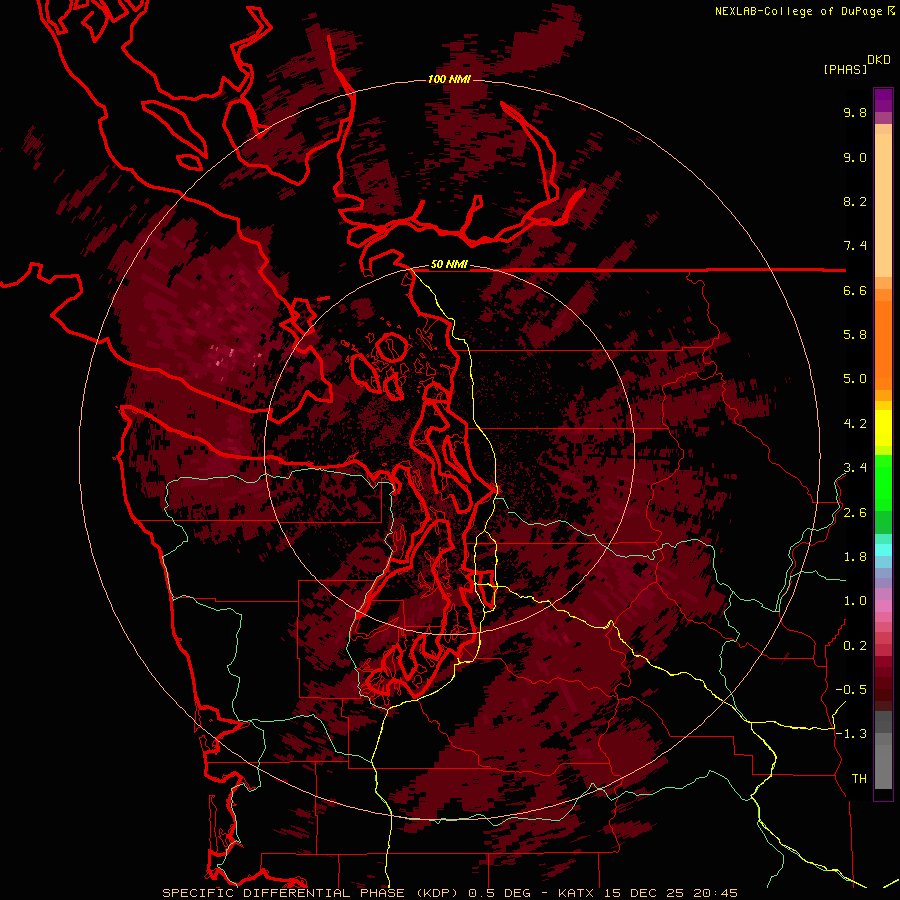Click the 50 NMI range ring label
The image size is (900, 900).
pyautogui.click(x=449, y=265)
